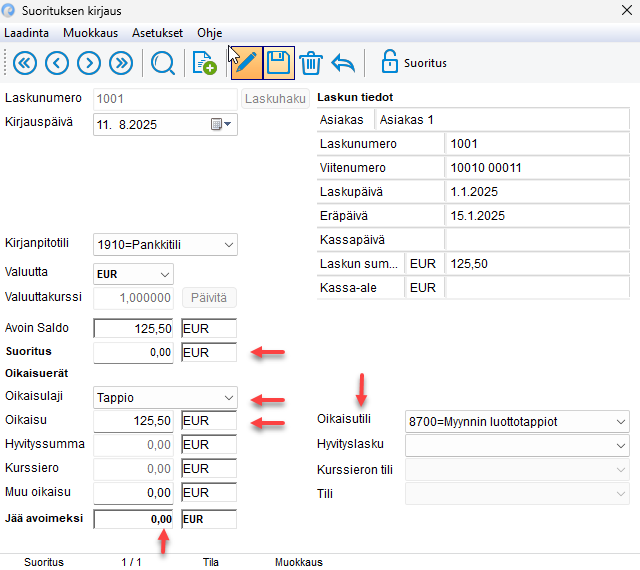Viewport: 640px width, 570px height.
Task: Click the Päivitä exchange rate button
Action: click(209, 298)
